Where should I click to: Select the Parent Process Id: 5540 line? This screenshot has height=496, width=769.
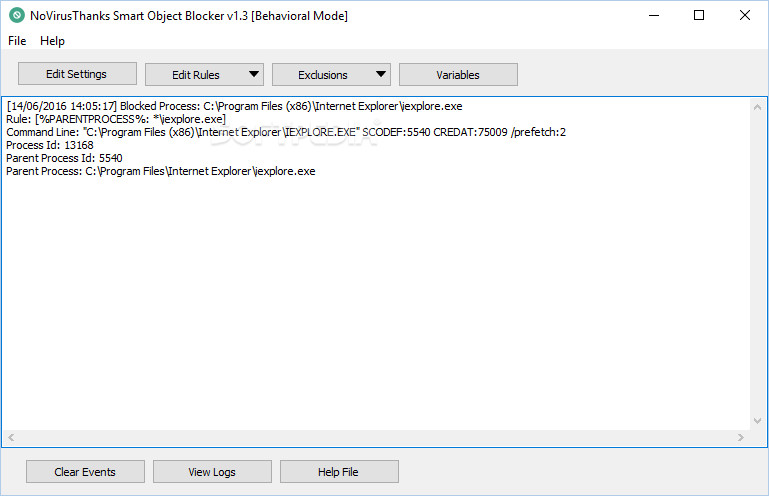pyautogui.click(x=64, y=158)
